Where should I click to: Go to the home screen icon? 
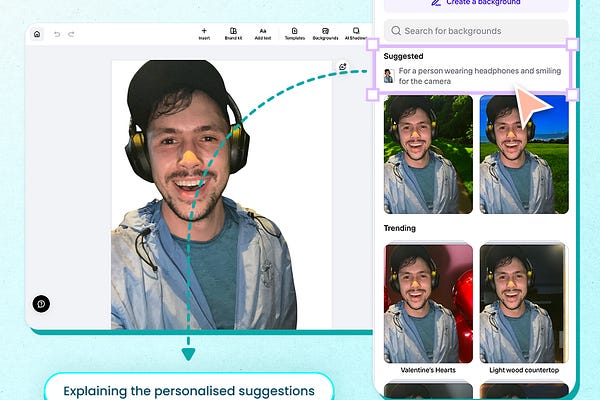[37, 34]
